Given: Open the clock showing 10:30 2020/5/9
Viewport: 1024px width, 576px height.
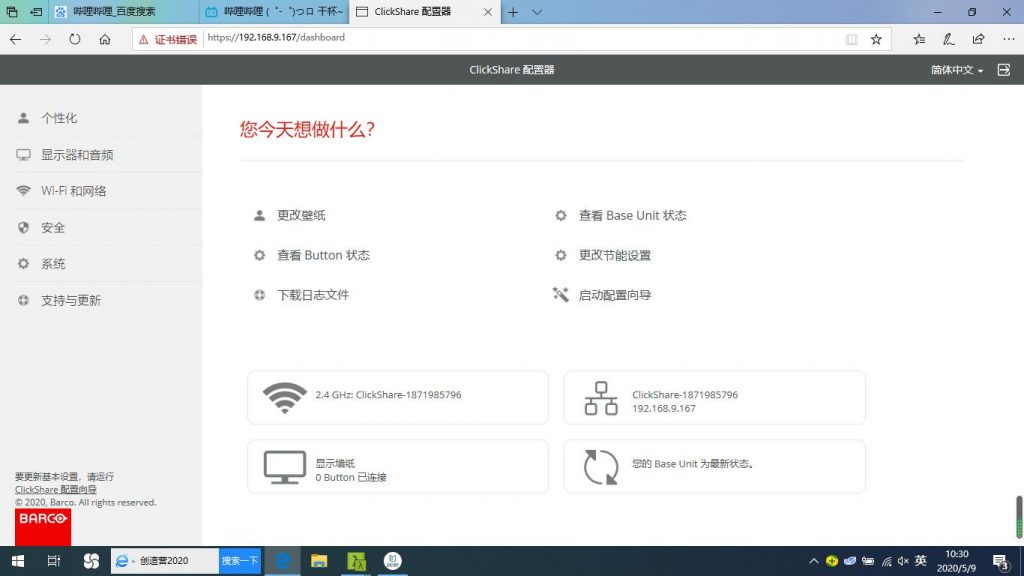Looking at the screenshot, I should tap(957, 561).
